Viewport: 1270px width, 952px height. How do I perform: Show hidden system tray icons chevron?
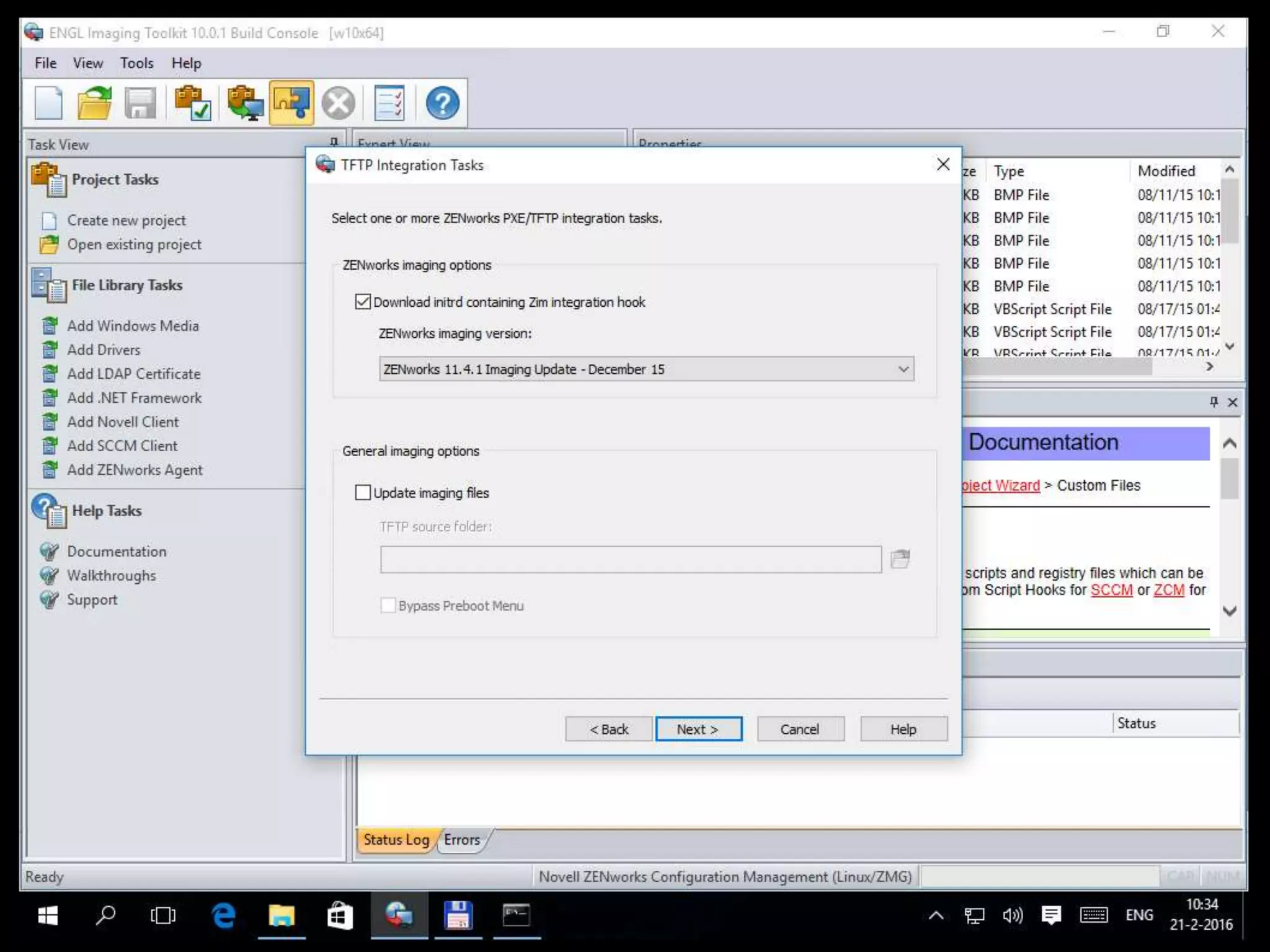coord(936,915)
